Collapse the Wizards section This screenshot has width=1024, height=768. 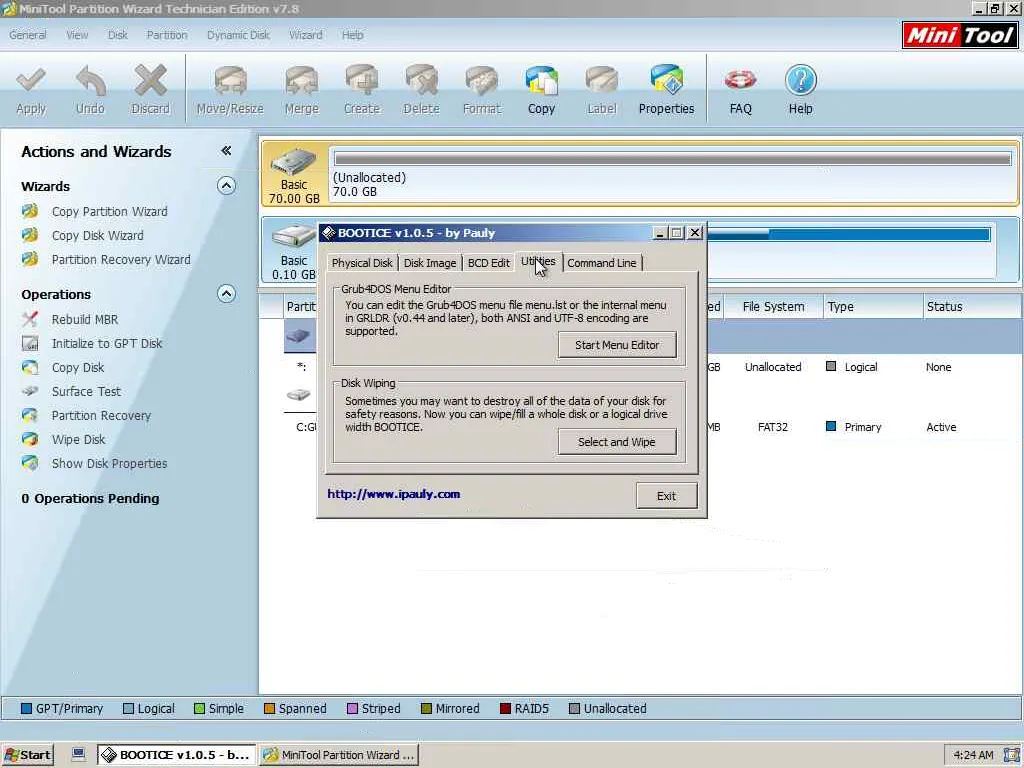click(x=226, y=186)
